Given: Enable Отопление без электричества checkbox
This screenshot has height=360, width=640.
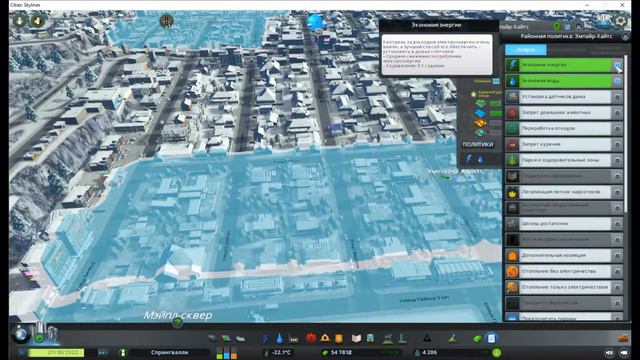Looking at the screenshot, I should point(617,271).
